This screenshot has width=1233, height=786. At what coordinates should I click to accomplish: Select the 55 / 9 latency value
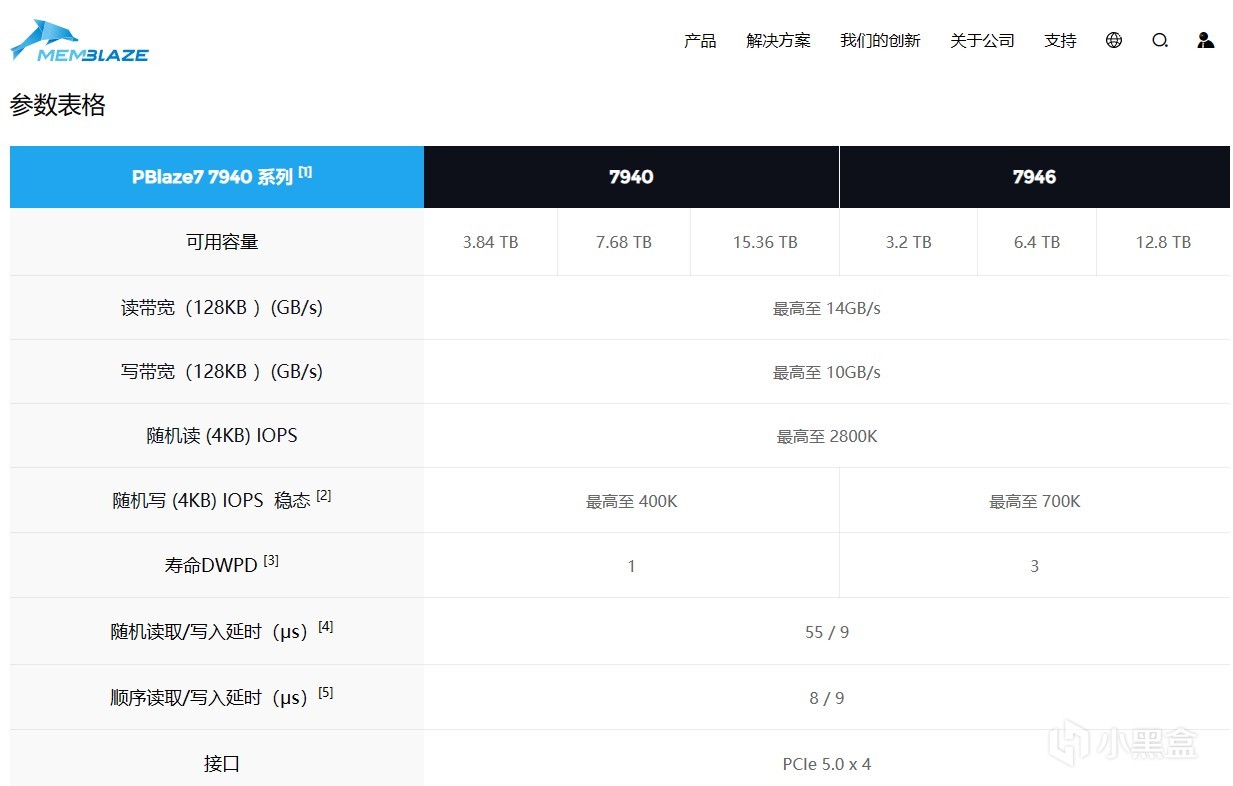pos(827,633)
